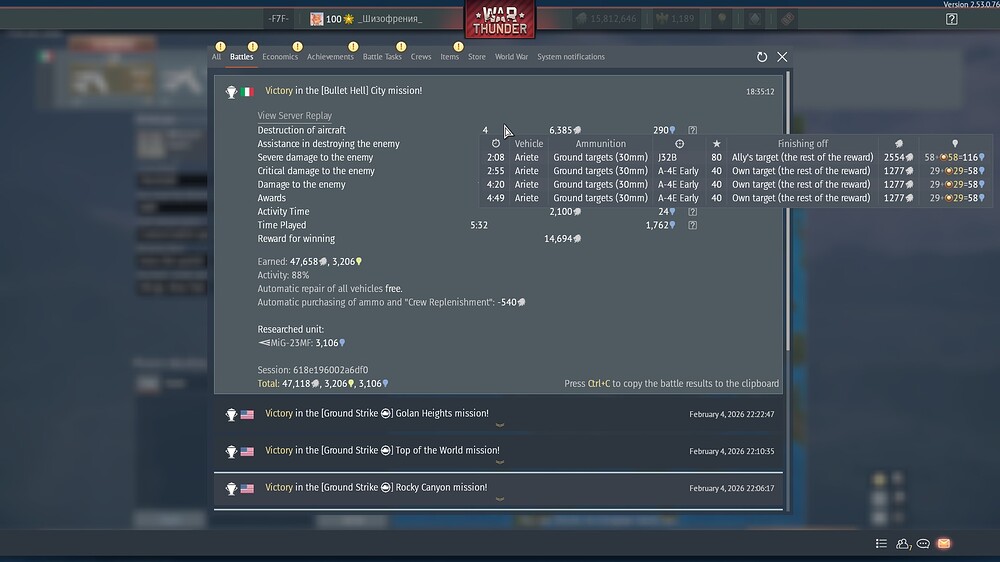This screenshot has width=1000, height=562.
Task: Click the list icon in bottom bar
Action: (x=881, y=544)
